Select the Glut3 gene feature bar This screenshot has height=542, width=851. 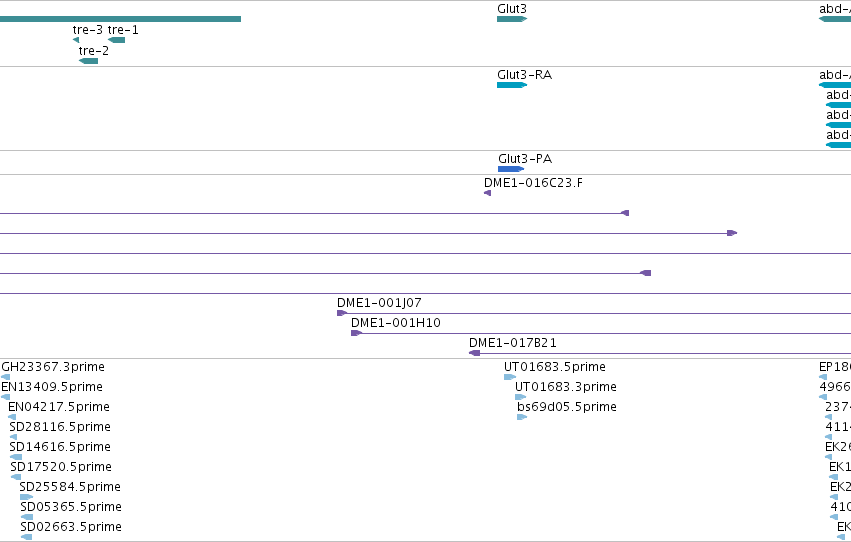[x=512, y=19]
